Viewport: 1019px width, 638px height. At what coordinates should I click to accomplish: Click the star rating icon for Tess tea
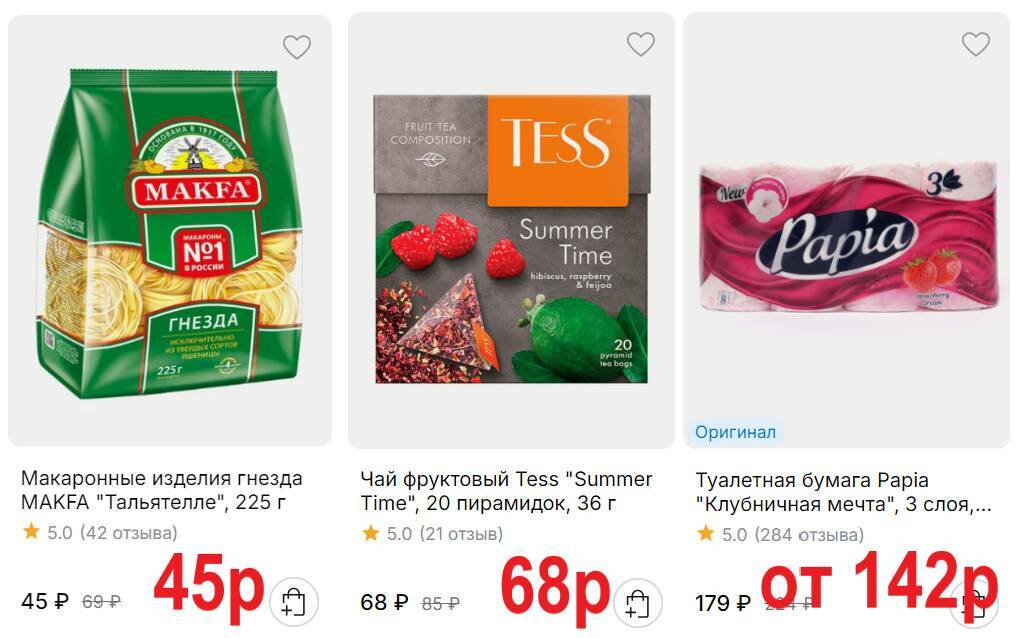[x=370, y=533]
